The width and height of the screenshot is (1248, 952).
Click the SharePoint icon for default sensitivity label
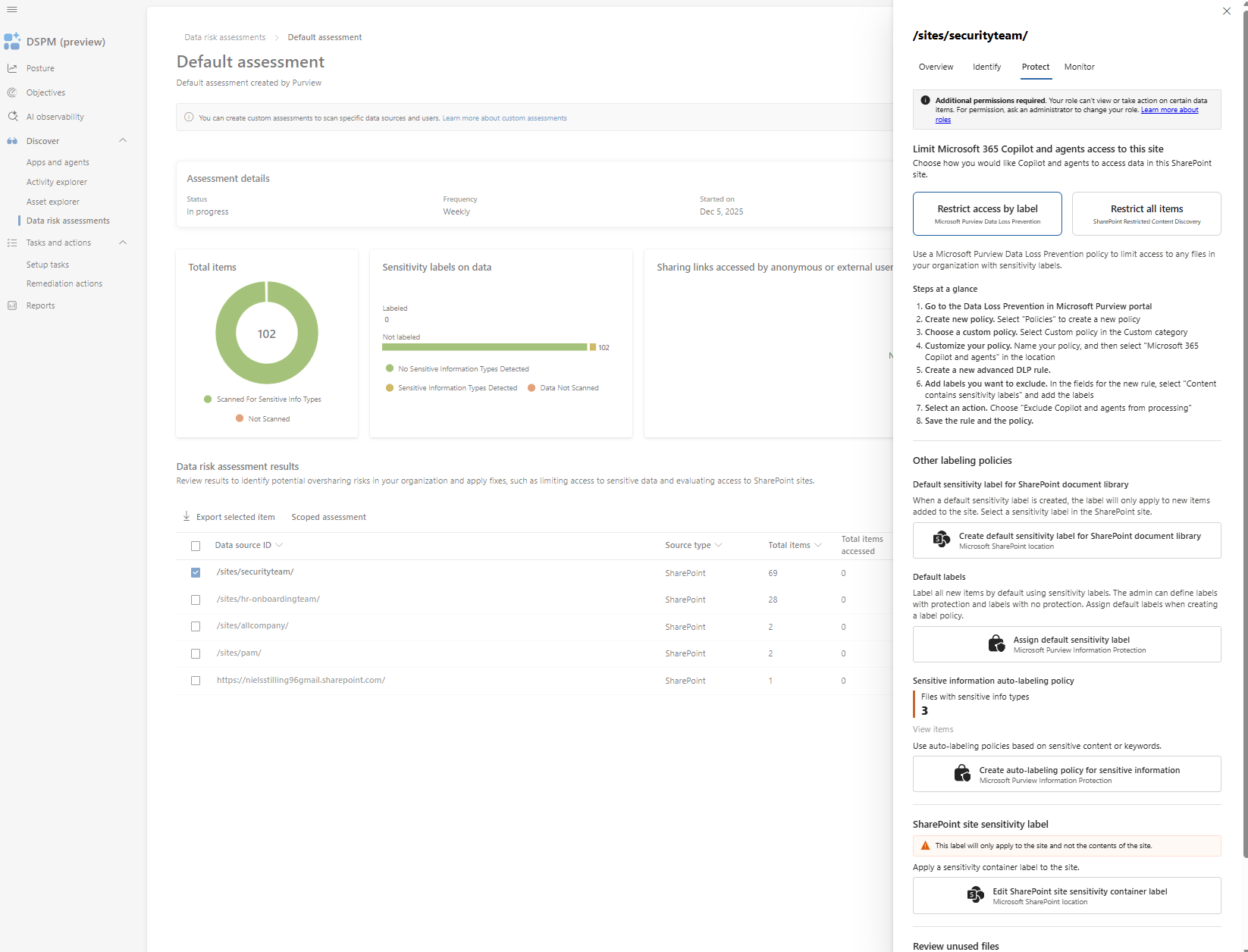click(x=942, y=540)
